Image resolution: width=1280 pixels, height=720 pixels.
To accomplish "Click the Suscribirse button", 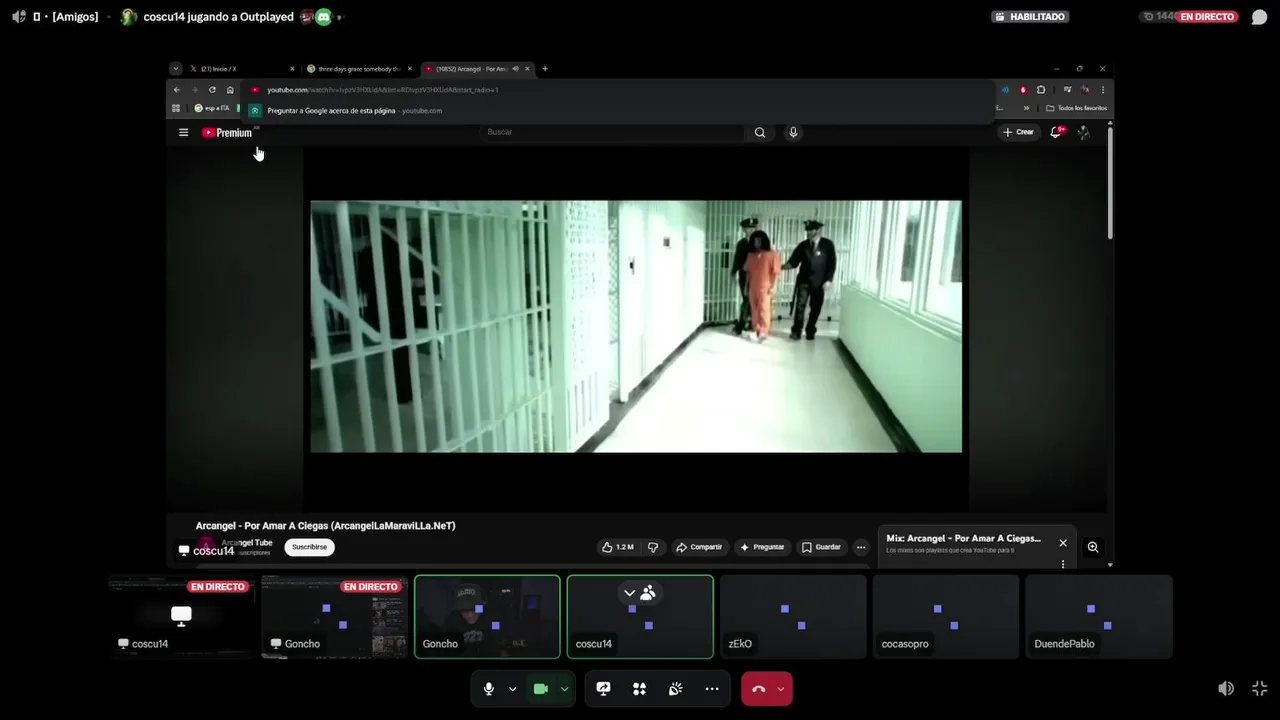I will pyautogui.click(x=309, y=547).
